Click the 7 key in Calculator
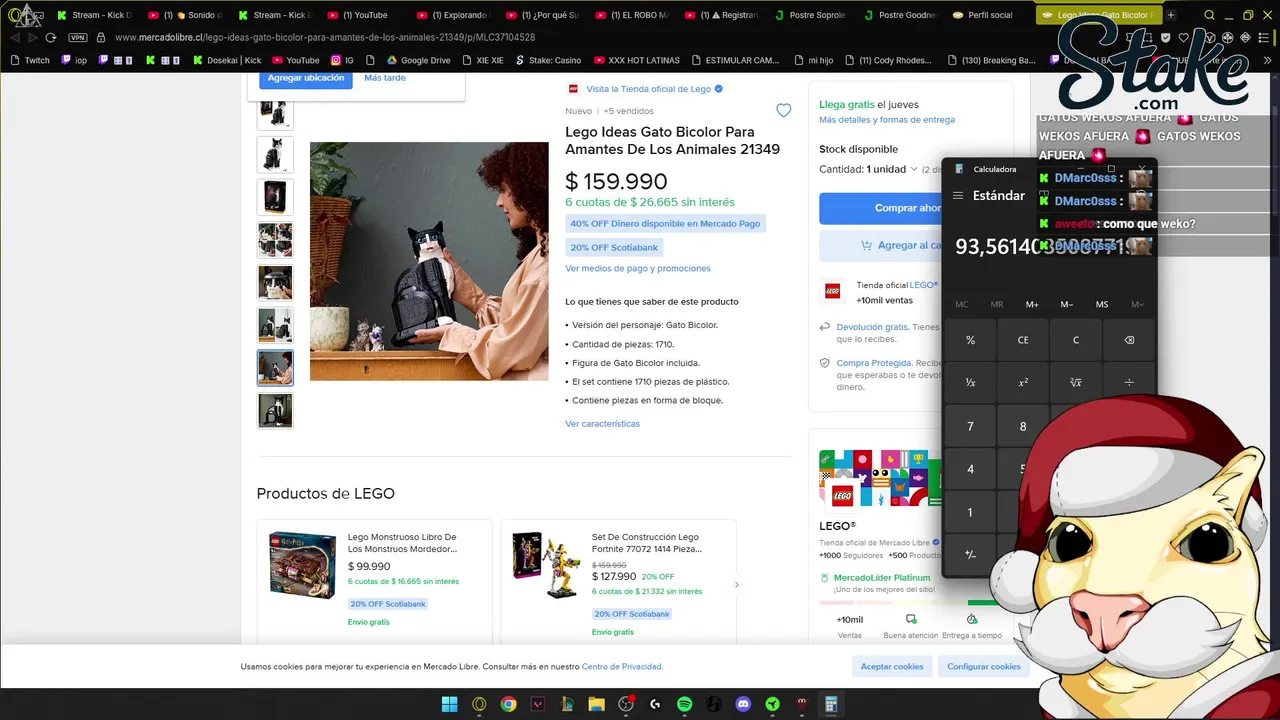This screenshot has height=720, width=1280. pyautogui.click(x=970, y=426)
